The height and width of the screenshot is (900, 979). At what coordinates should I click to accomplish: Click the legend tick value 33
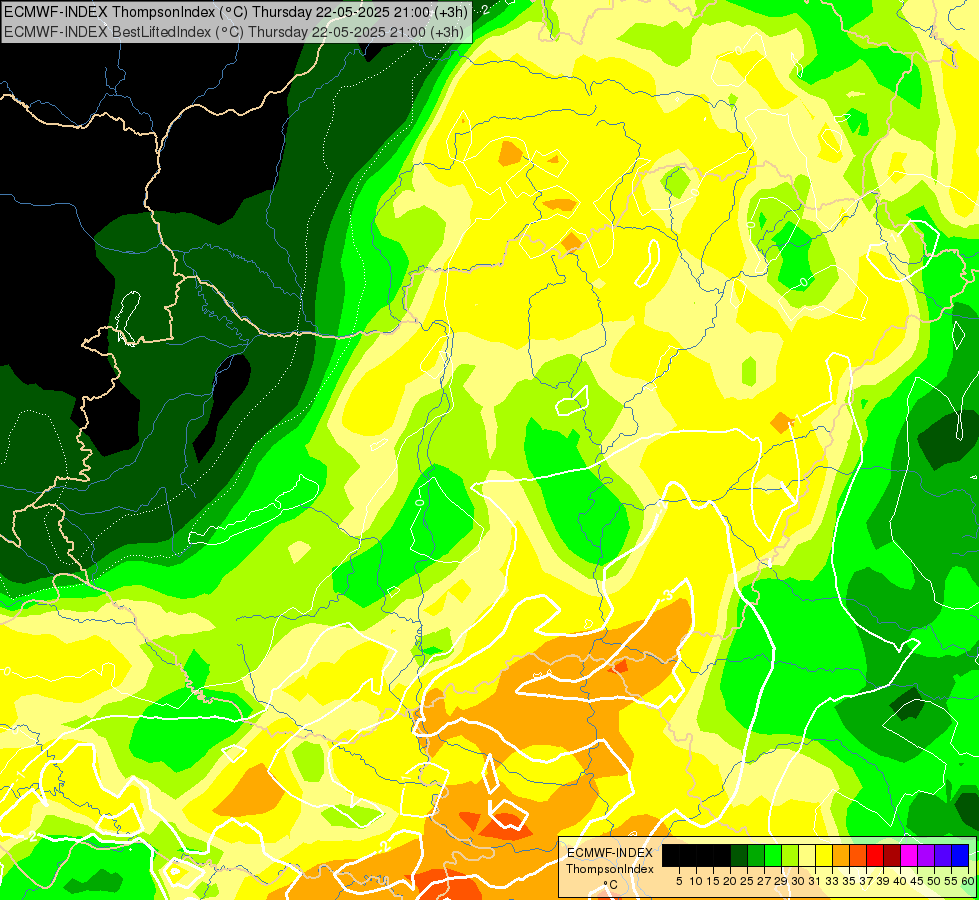(832, 881)
